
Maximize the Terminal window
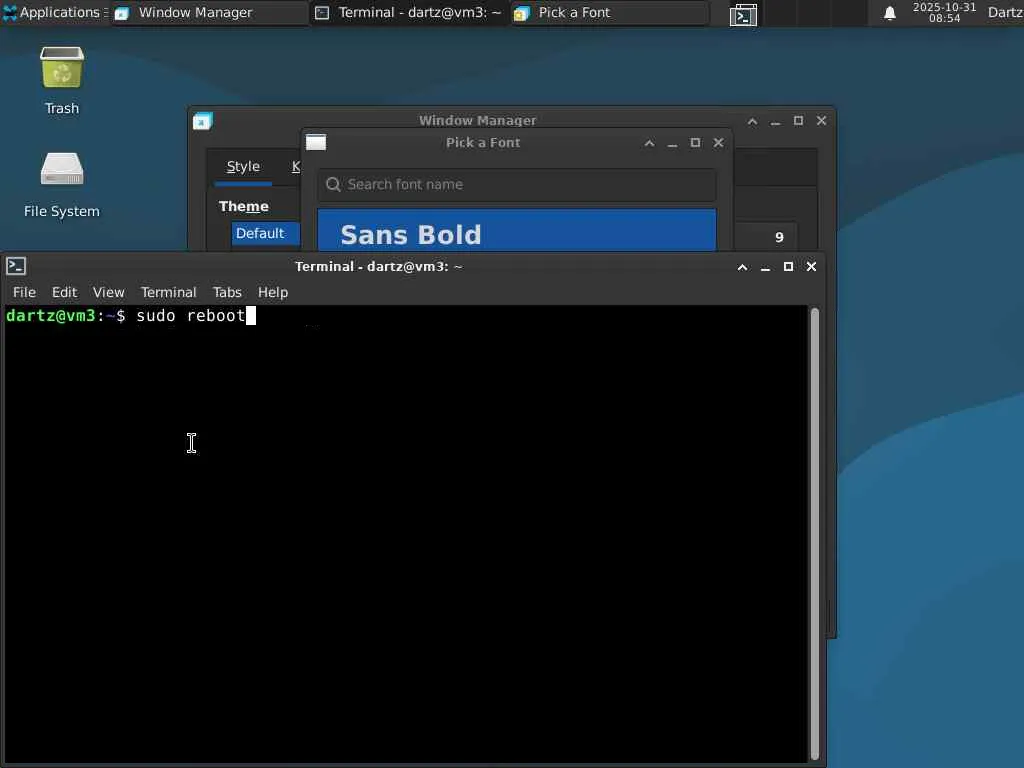pyautogui.click(x=788, y=266)
